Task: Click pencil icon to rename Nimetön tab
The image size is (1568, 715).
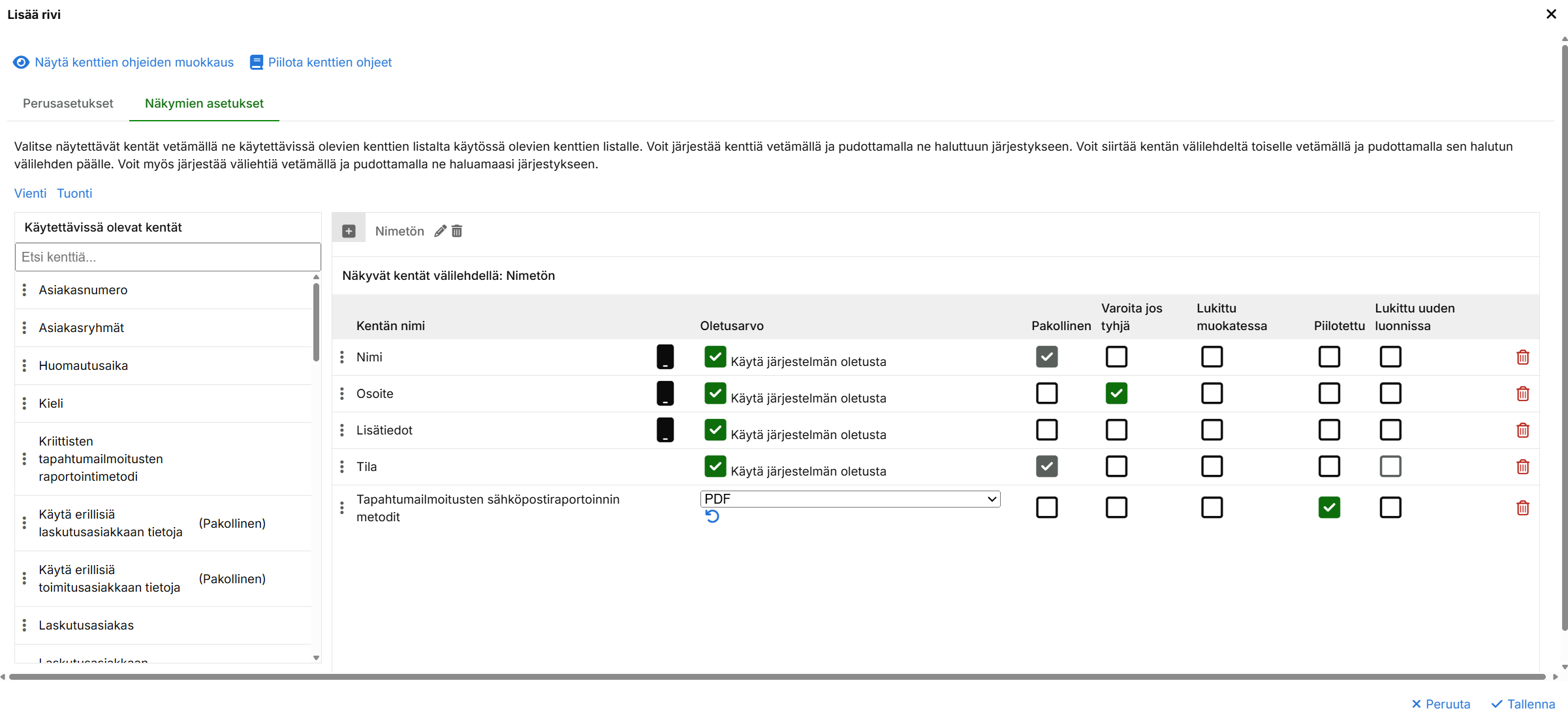Action: pyautogui.click(x=441, y=231)
